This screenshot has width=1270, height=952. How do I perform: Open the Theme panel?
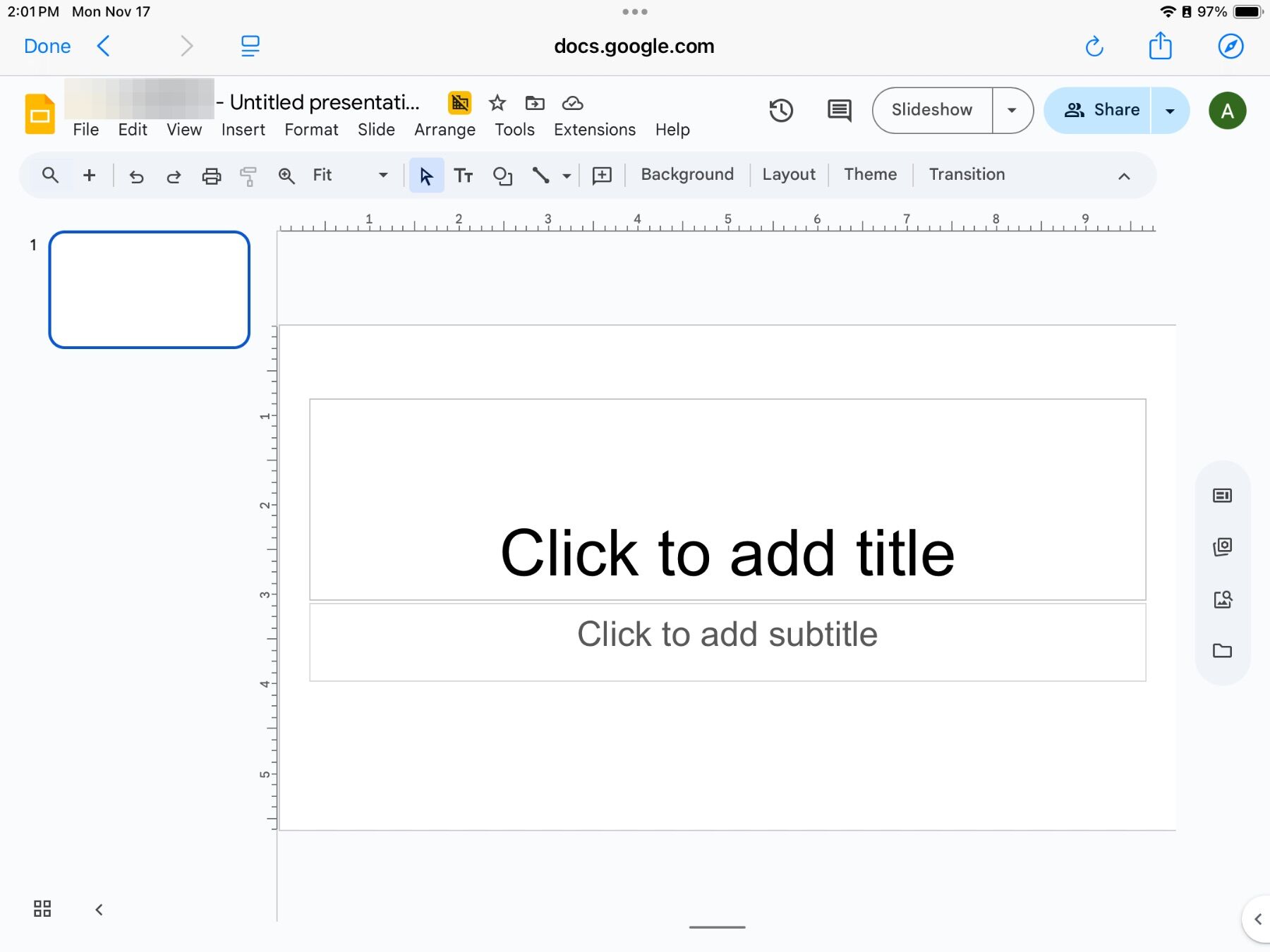click(870, 174)
